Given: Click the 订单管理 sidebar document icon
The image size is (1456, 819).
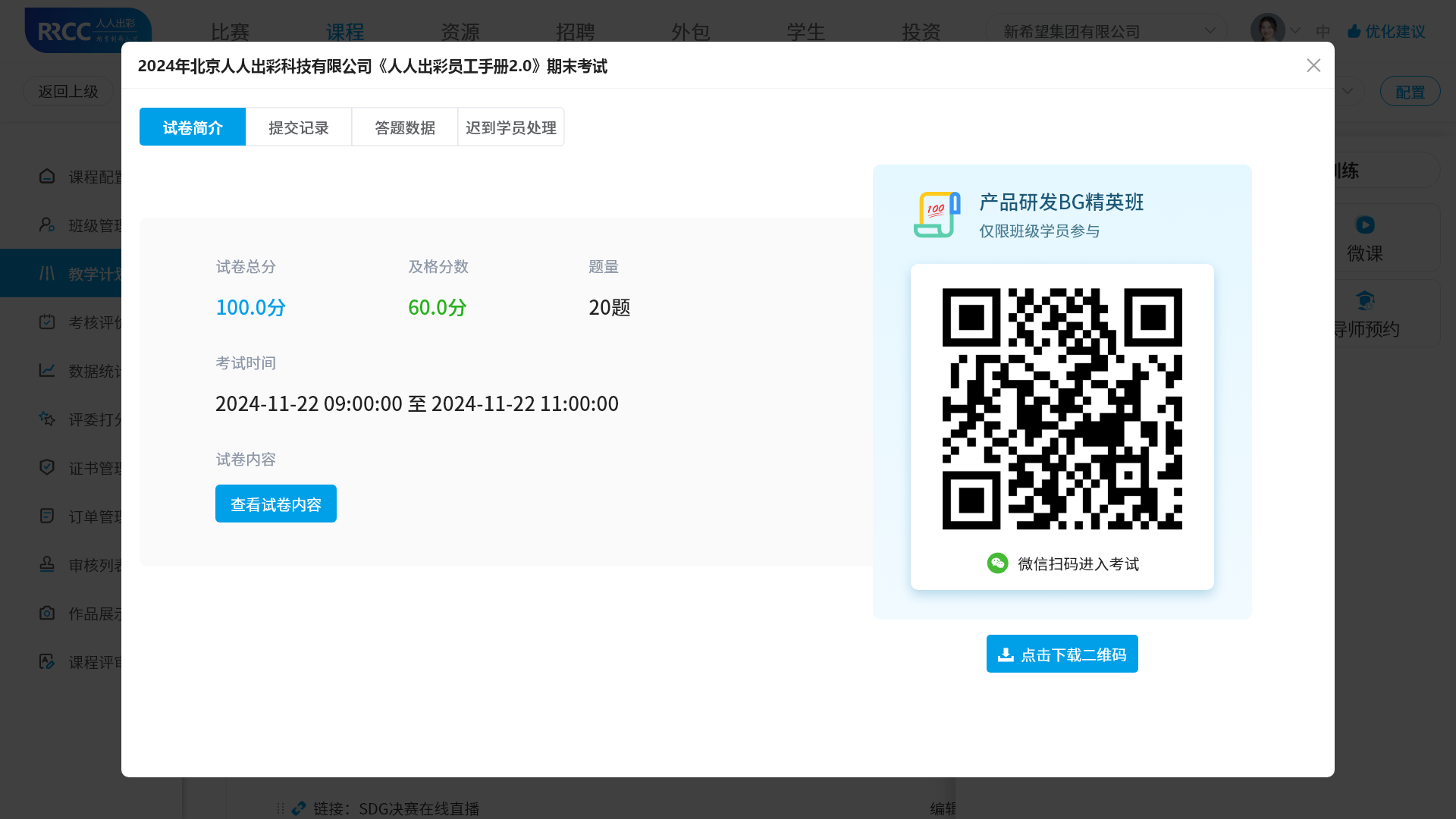Looking at the screenshot, I should (47, 516).
